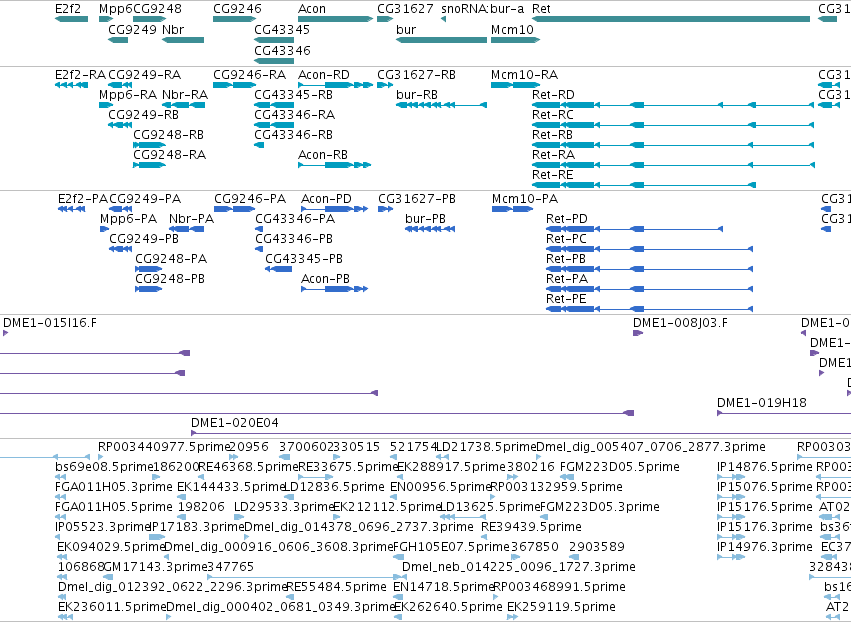851x622 pixels.
Task: Click the CG43345-PB protein label
Action: [304, 258]
